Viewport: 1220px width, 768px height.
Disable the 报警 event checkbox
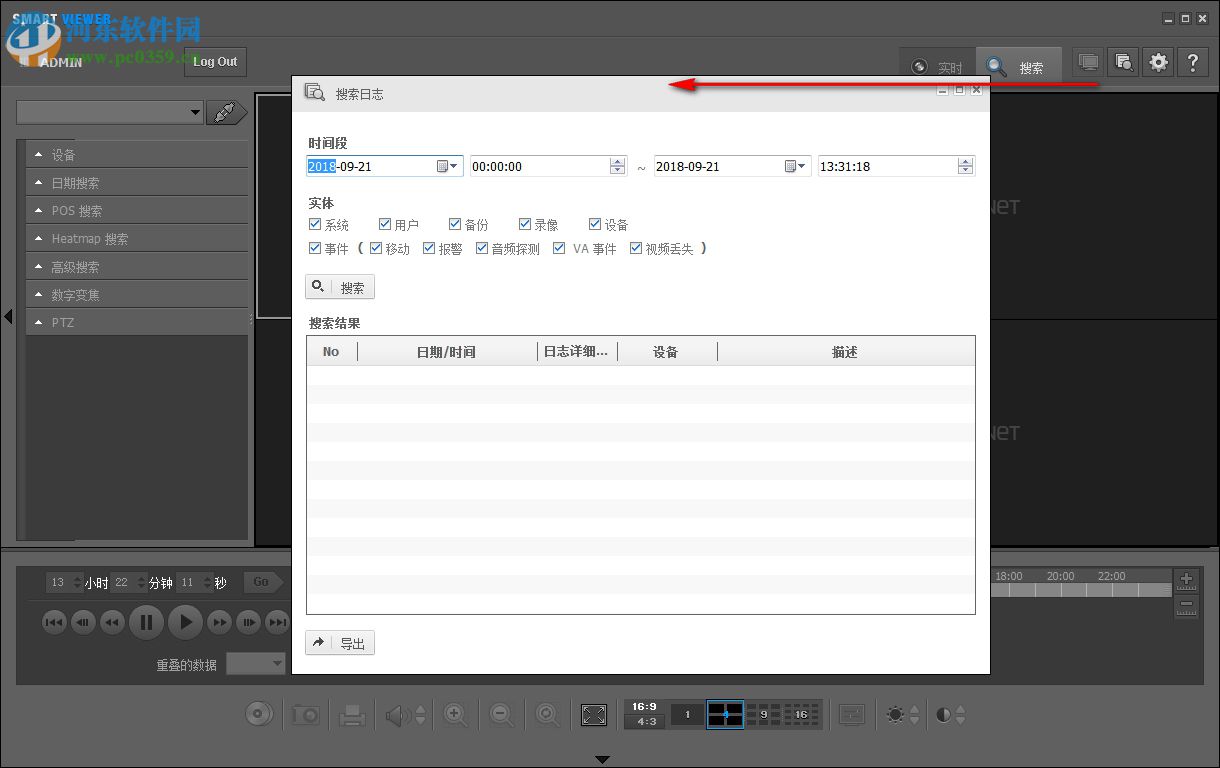(428, 247)
